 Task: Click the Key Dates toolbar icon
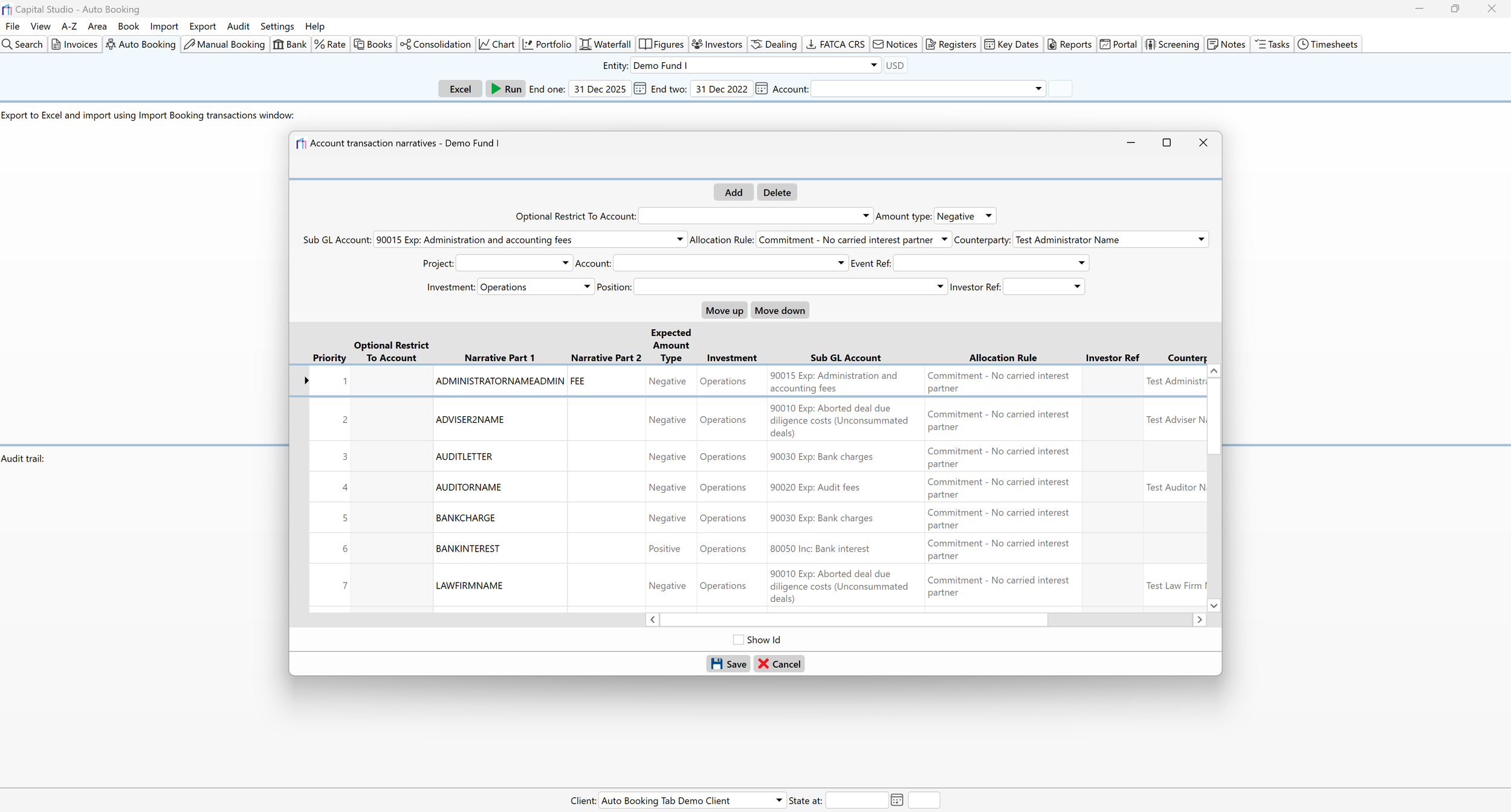[x=989, y=44]
